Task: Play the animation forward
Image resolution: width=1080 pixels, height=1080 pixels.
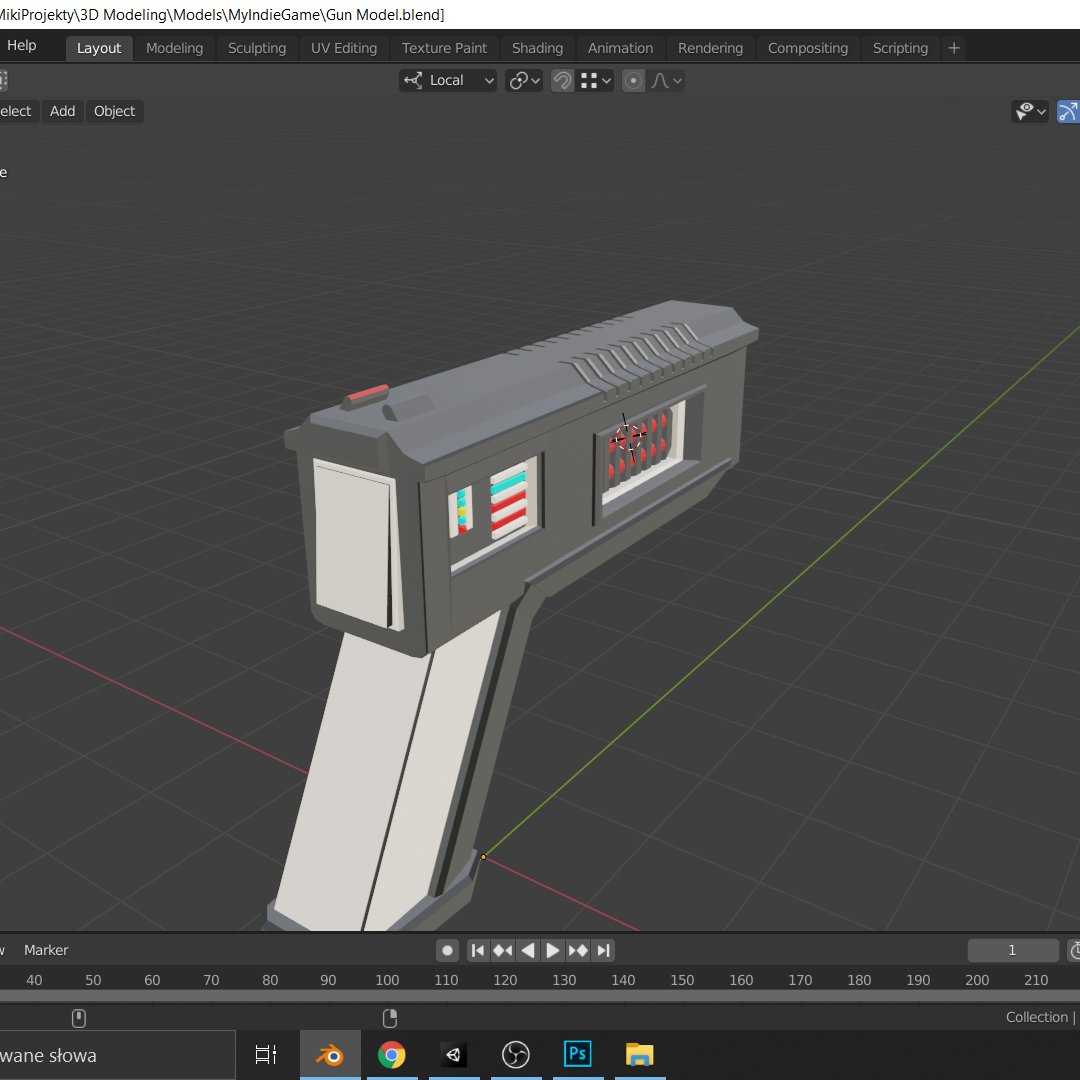Action: pos(552,951)
